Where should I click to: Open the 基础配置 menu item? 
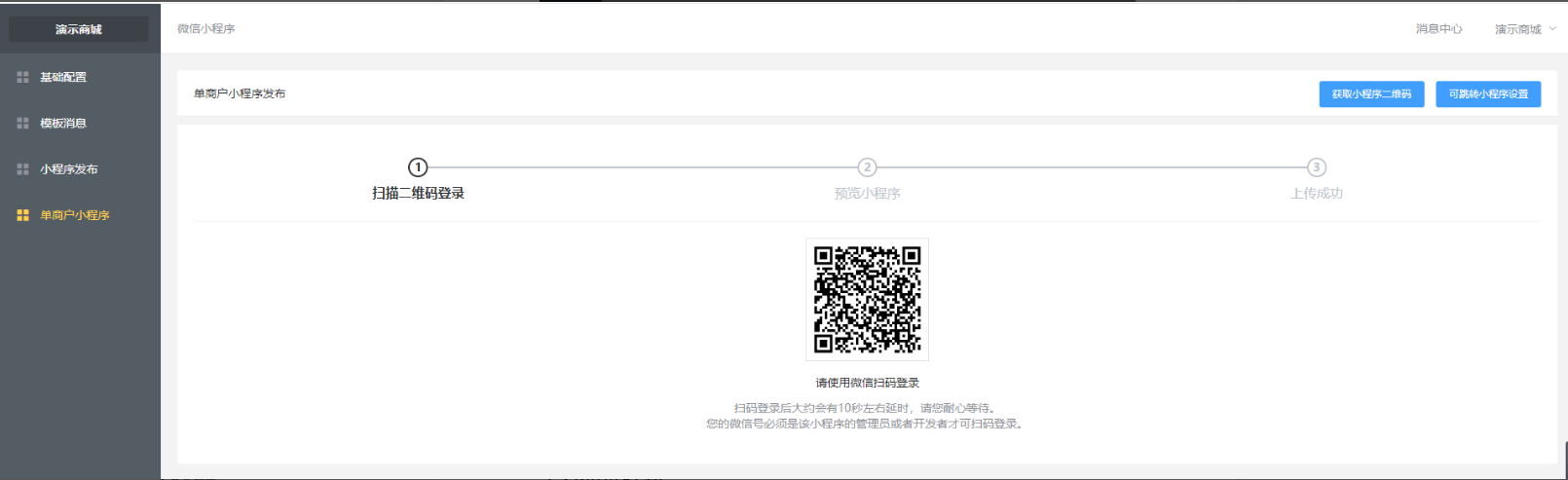click(80, 77)
